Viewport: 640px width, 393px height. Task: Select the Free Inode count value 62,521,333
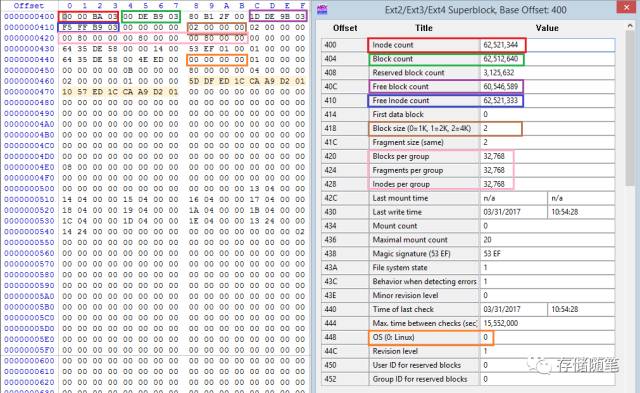(500, 100)
